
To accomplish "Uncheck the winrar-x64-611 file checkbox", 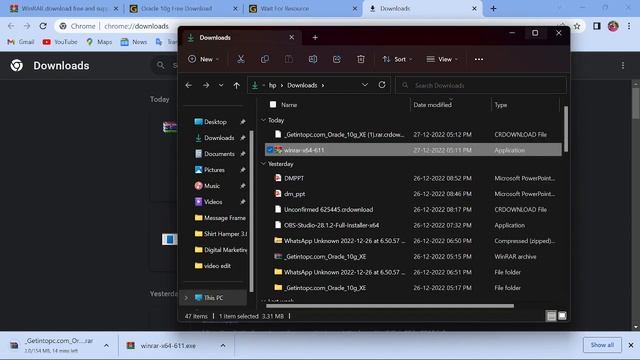I will (270, 150).
